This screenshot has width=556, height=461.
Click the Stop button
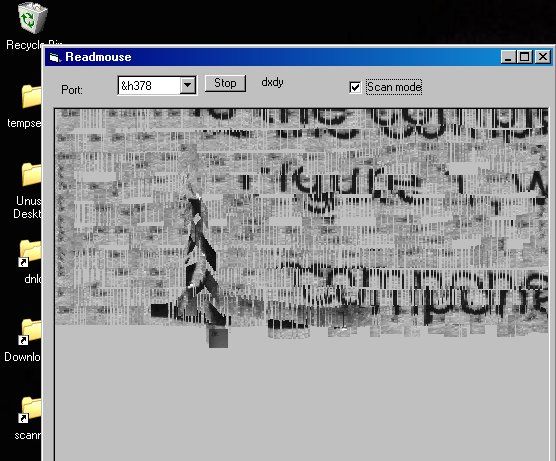225,83
